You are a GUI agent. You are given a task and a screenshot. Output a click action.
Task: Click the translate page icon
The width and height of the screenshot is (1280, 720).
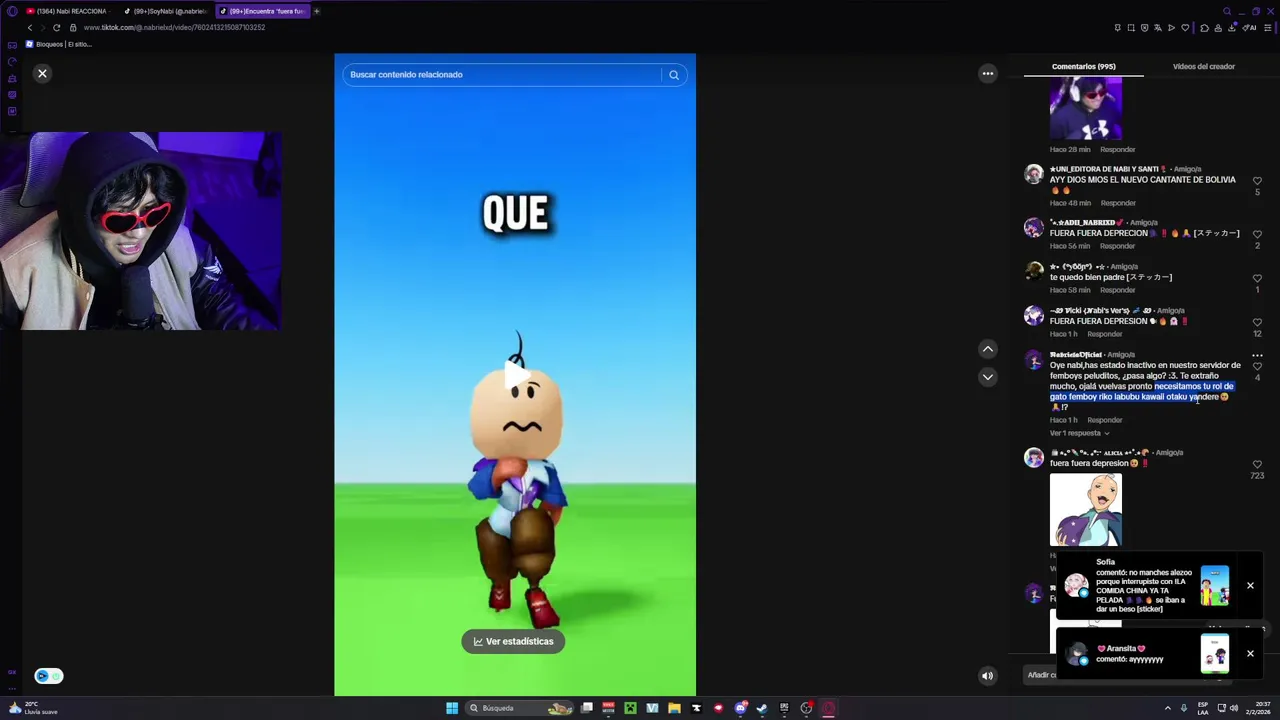tap(1158, 28)
